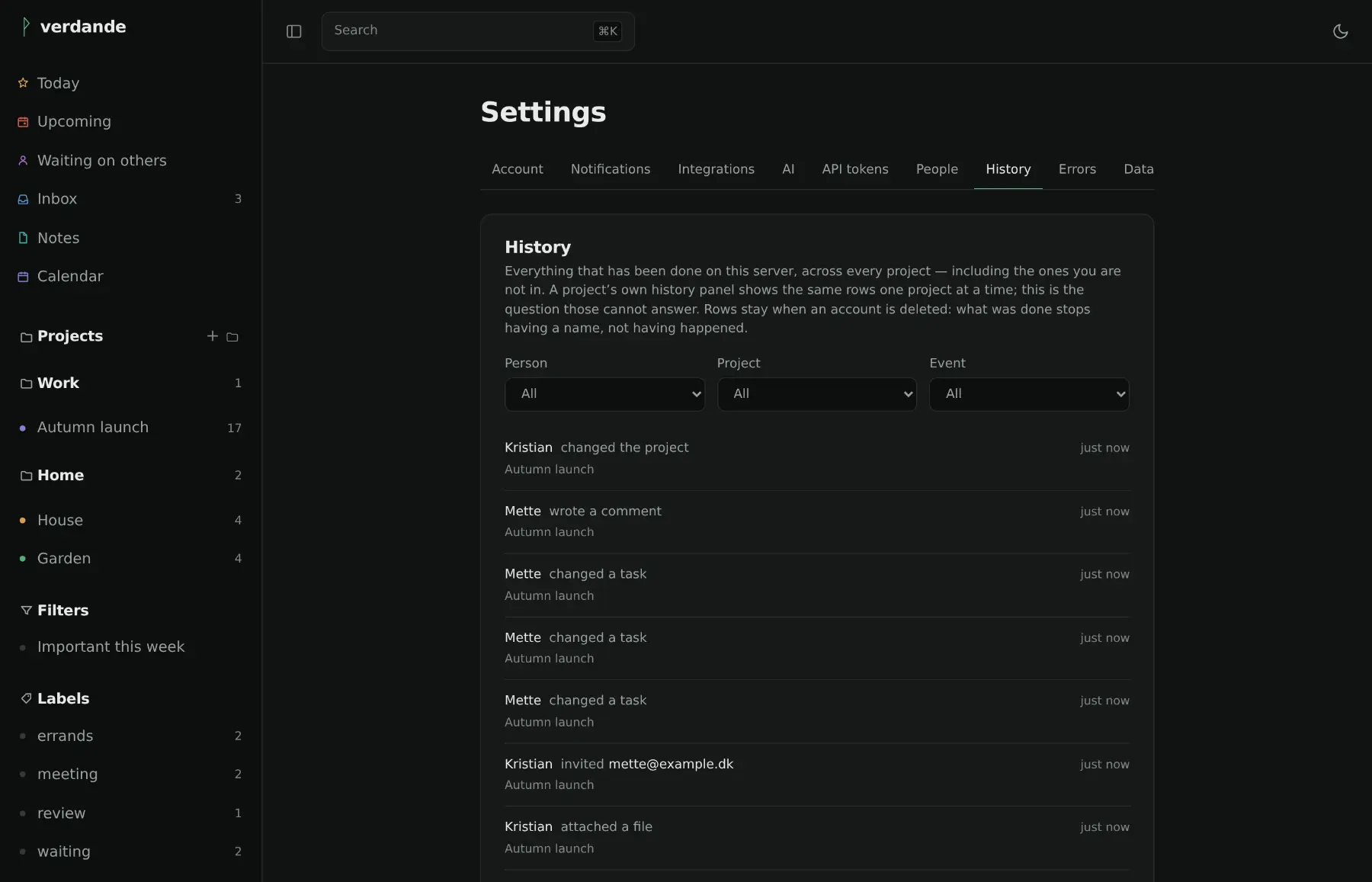This screenshot has height=882, width=1372.
Task: Go to the Integrations tab
Action: [716, 169]
